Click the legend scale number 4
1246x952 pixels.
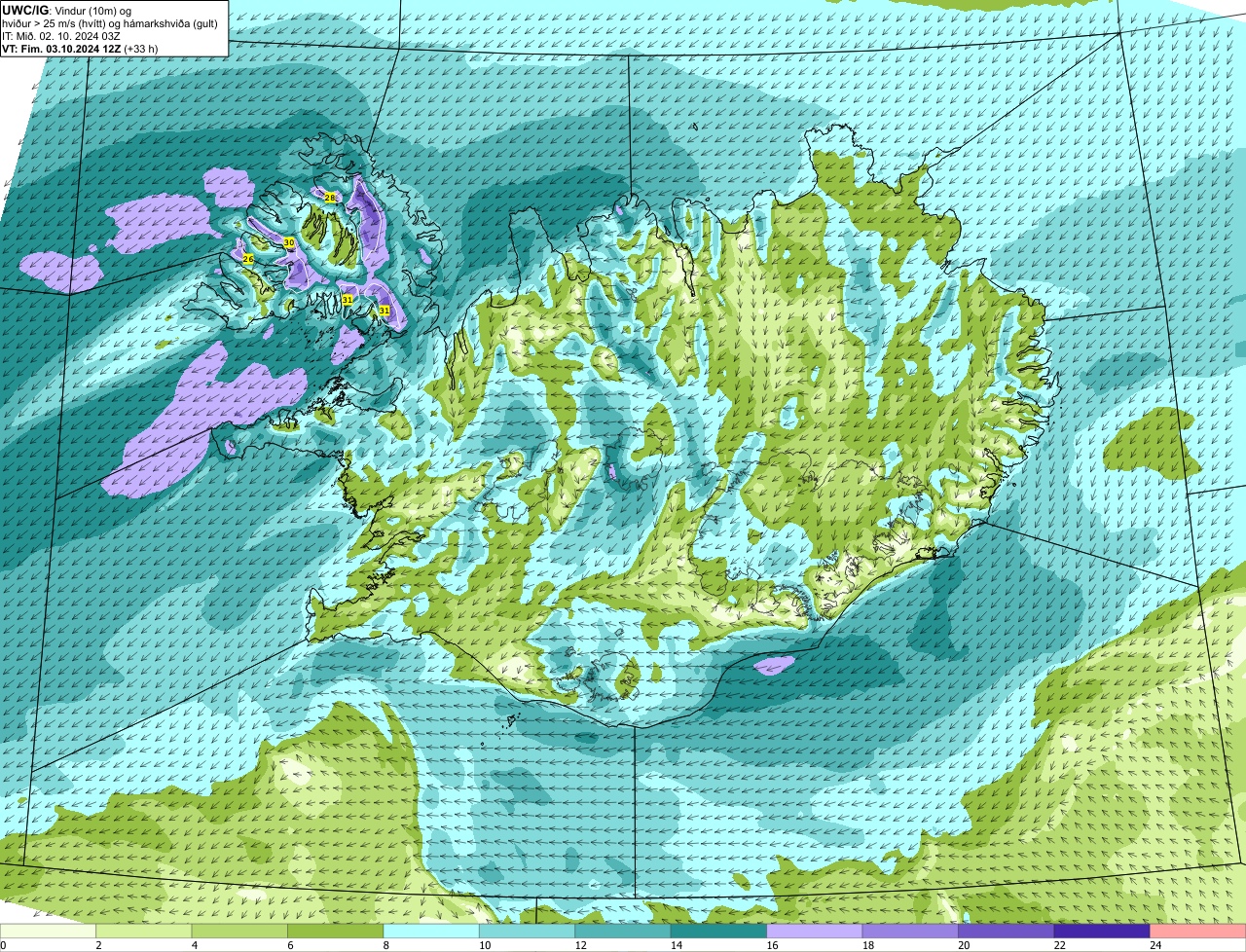coord(194,944)
